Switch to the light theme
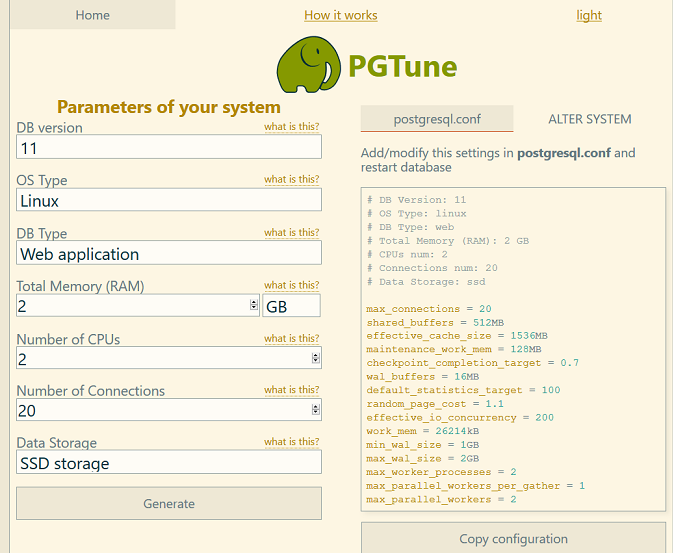673x553 pixels. click(589, 15)
